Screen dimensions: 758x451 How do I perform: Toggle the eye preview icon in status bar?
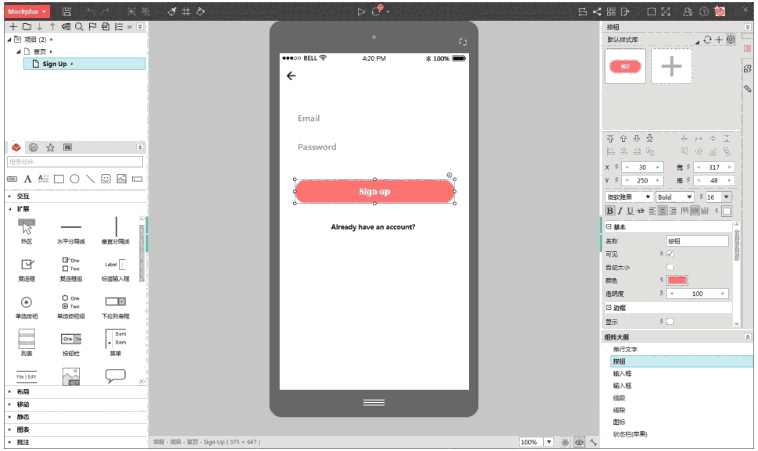point(579,442)
